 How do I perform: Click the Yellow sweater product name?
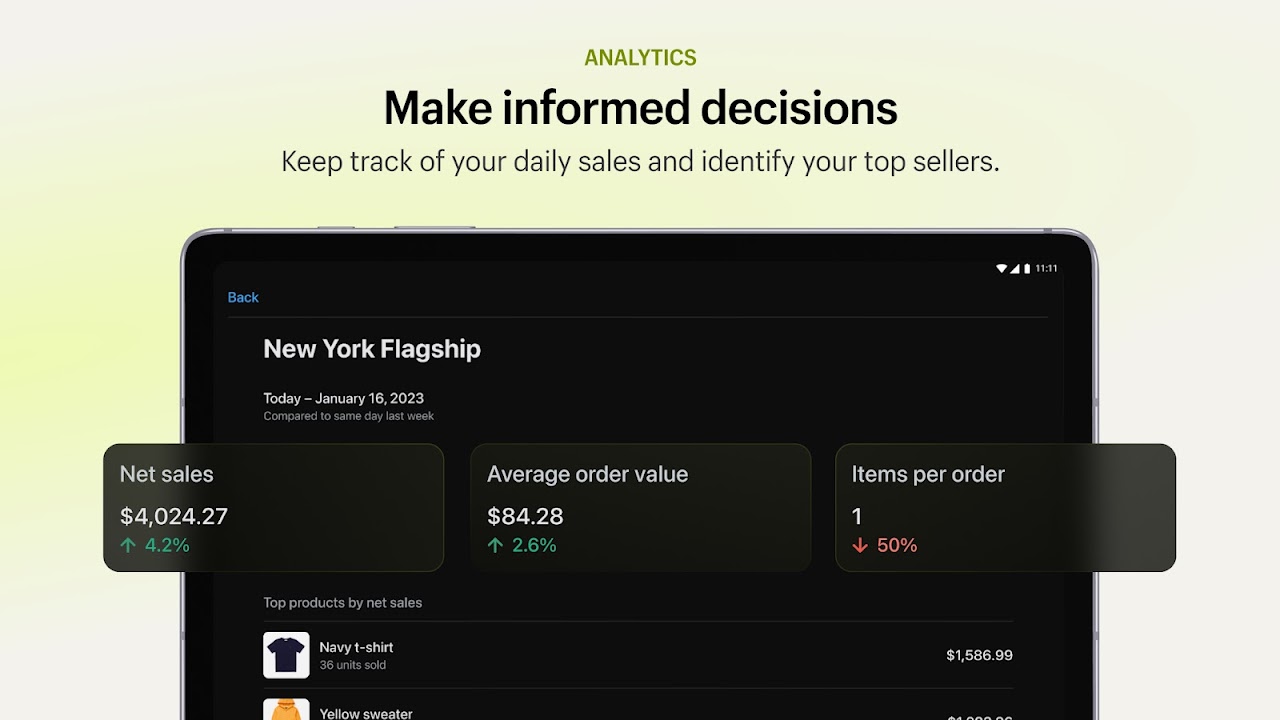366,713
